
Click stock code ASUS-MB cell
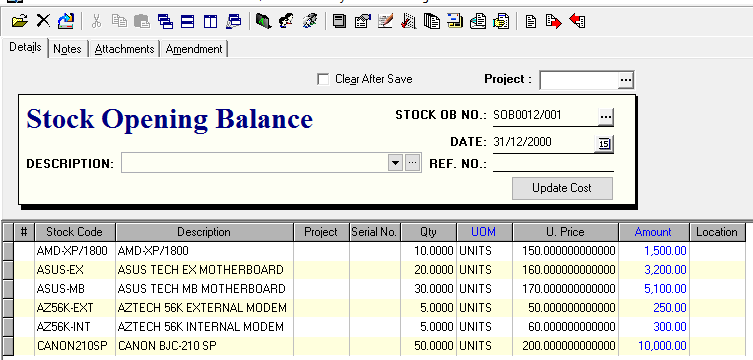75,289
